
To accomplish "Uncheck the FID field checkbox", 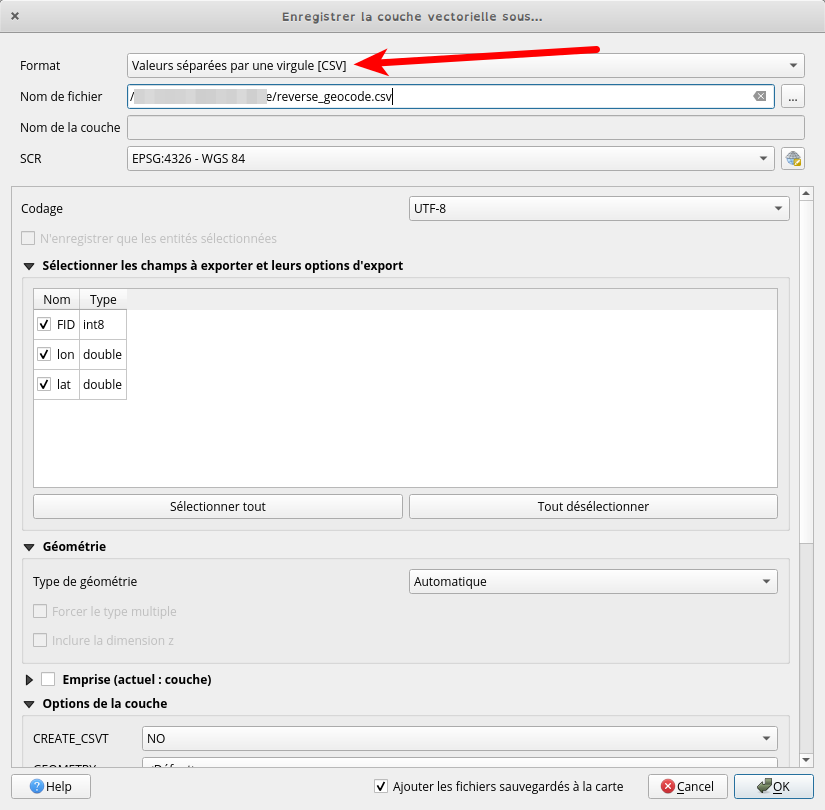I will (43, 324).
